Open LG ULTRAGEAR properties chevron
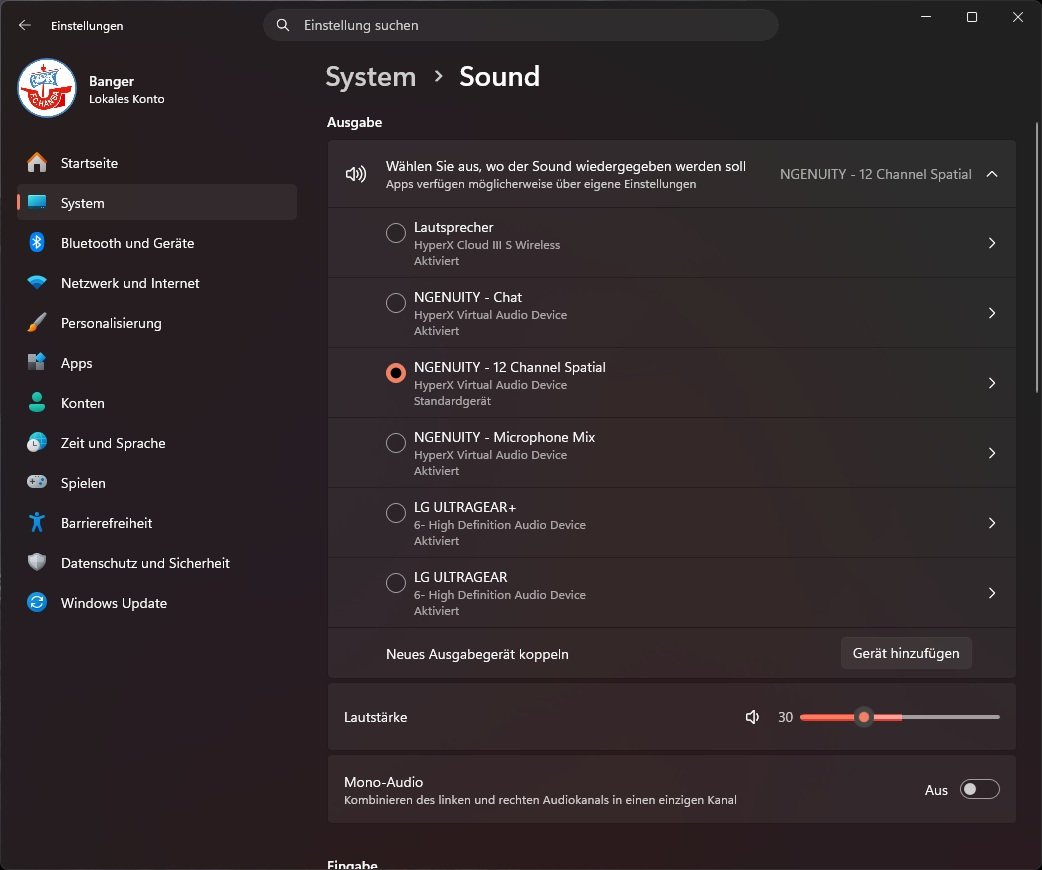 coord(992,593)
